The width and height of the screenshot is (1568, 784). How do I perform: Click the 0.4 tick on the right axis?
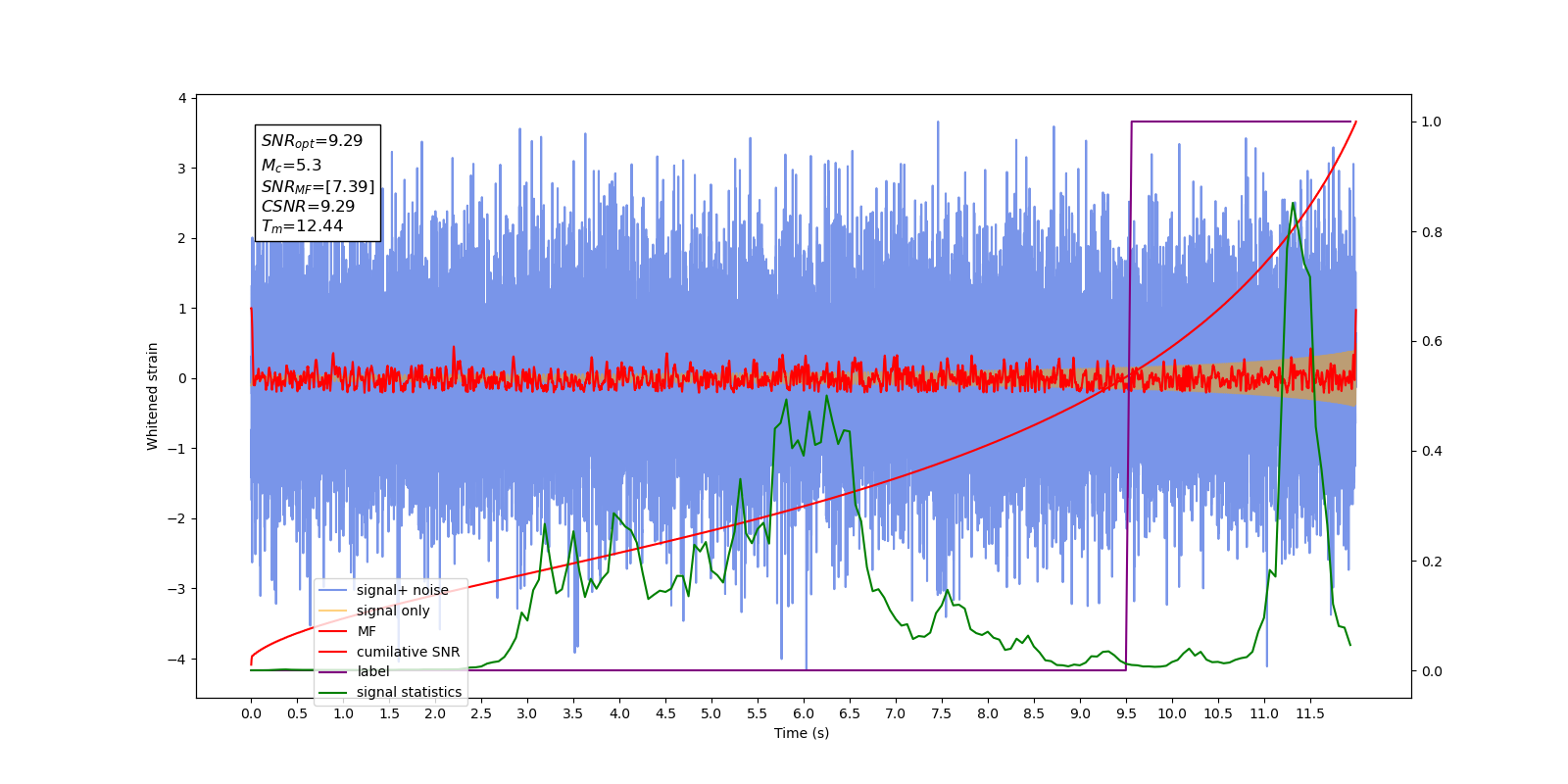click(1432, 451)
